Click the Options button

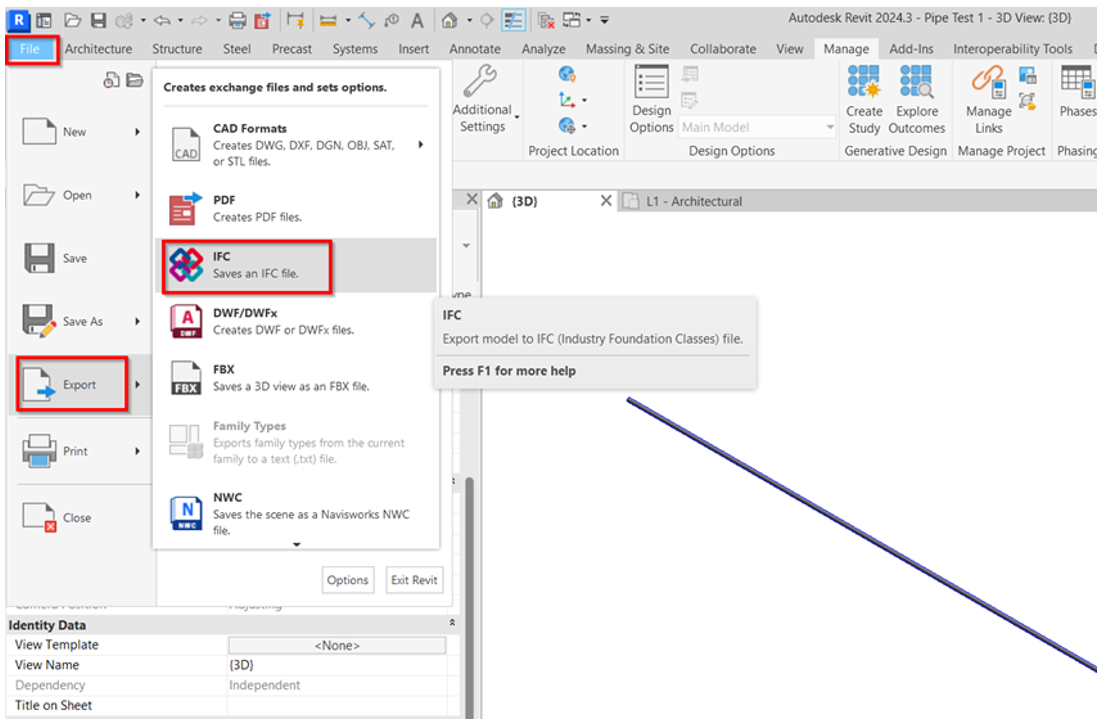click(x=348, y=580)
